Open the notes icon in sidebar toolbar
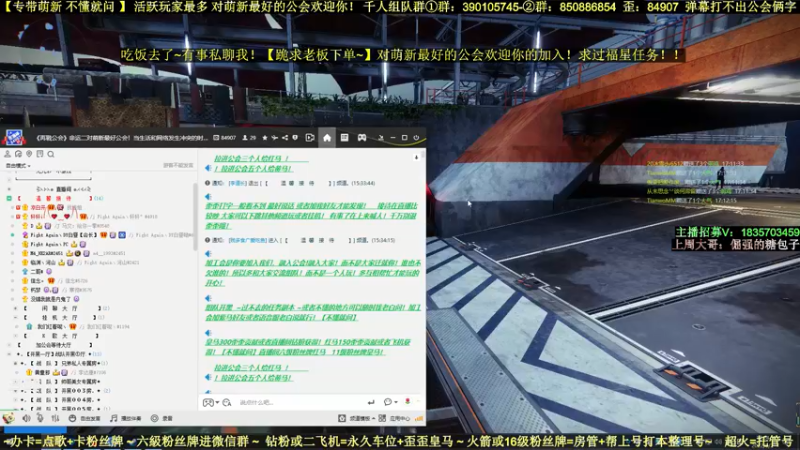 pos(40,154)
